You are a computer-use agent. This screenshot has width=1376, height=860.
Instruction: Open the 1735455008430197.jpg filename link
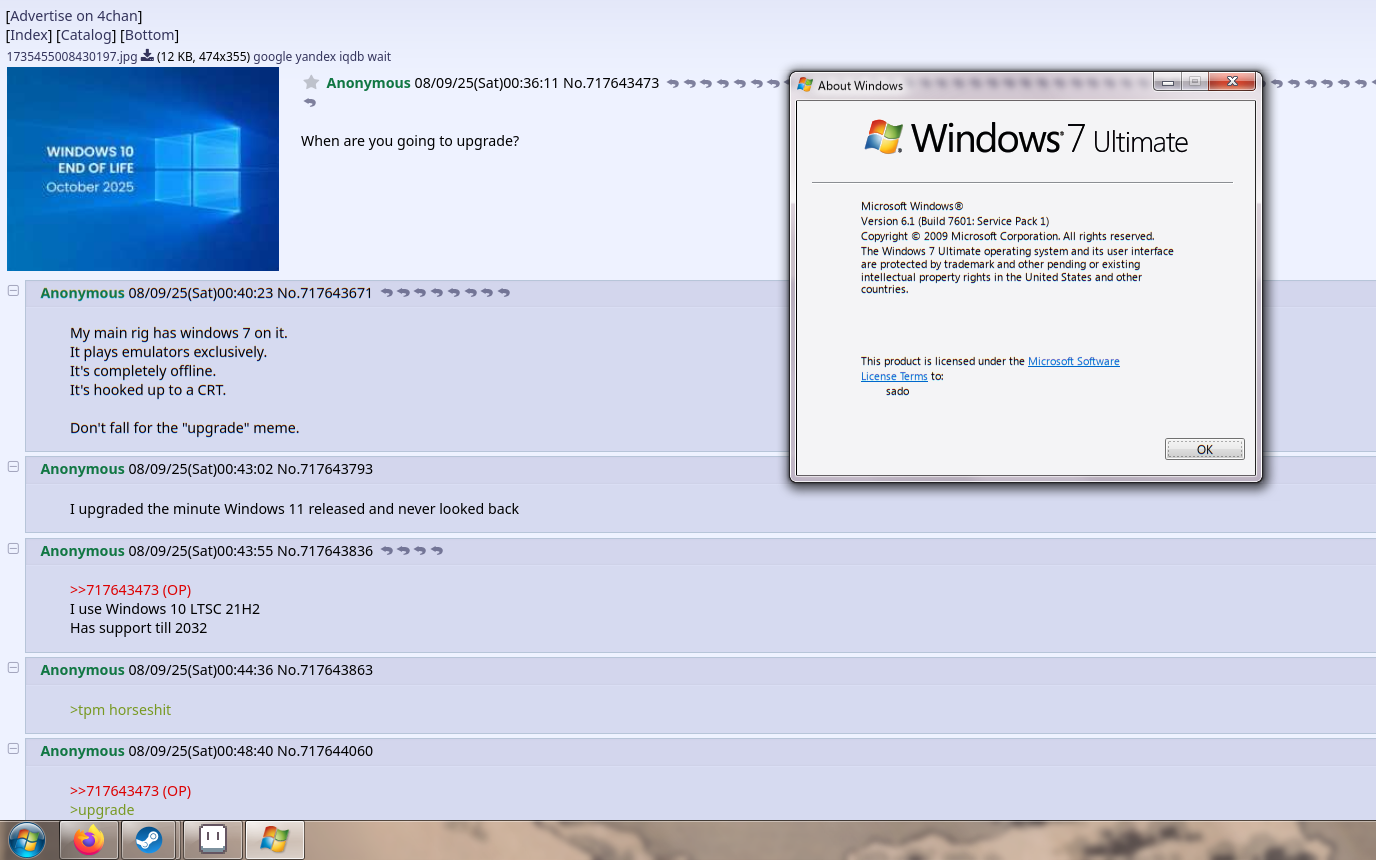[x=72, y=57]
